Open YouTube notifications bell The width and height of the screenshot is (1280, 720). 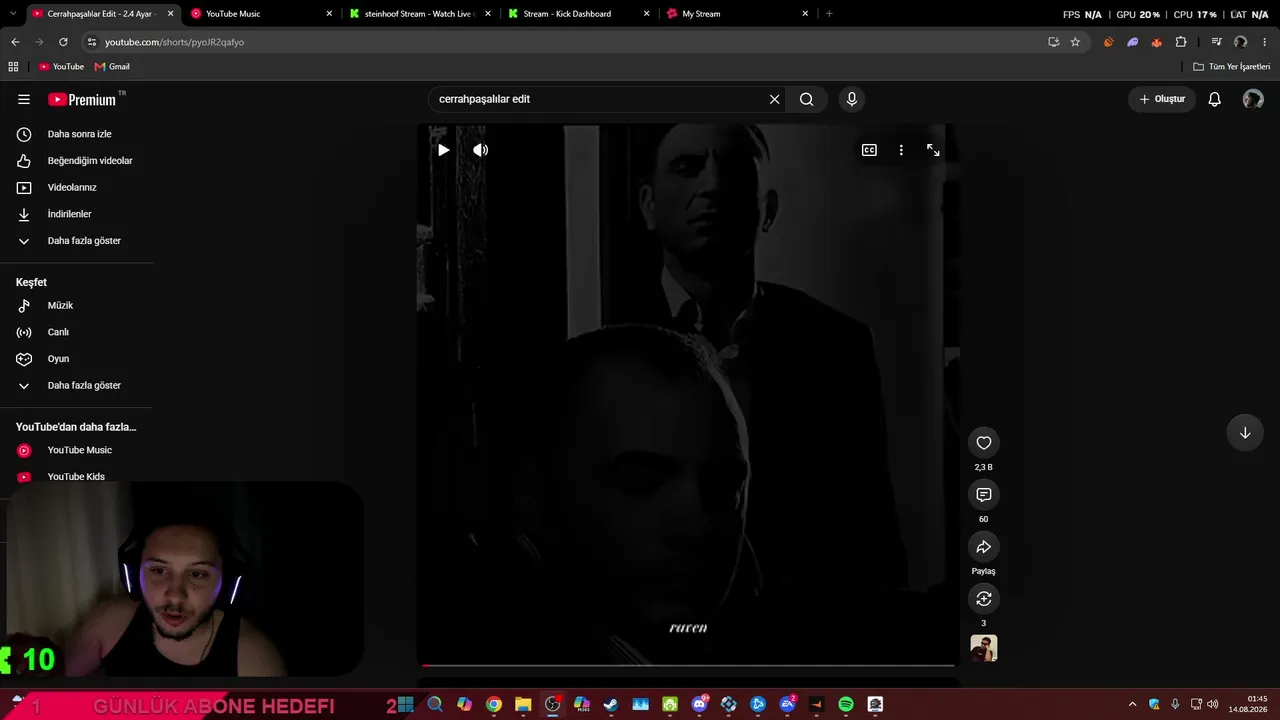(1214, 99)
